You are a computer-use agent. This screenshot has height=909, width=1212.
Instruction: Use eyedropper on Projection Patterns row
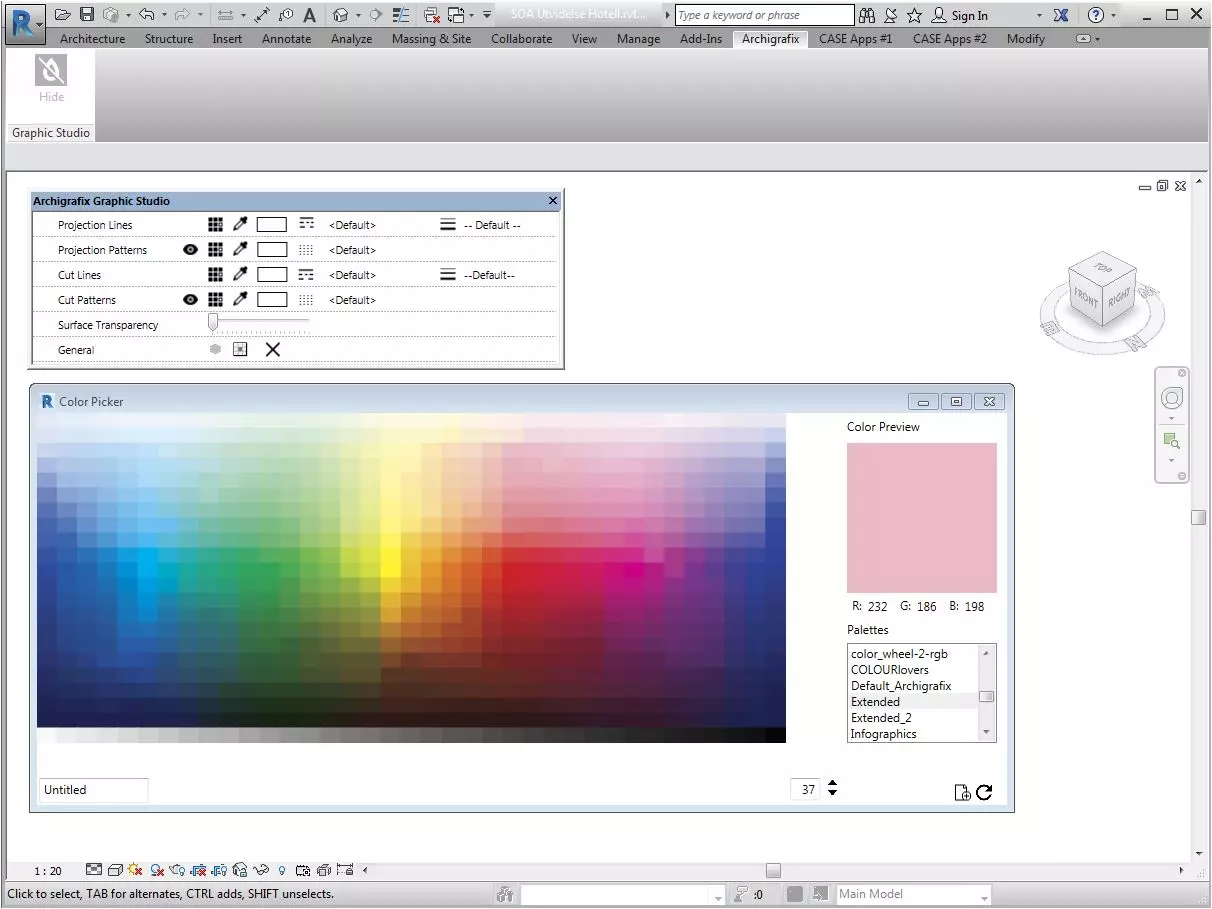click(x=240, y=250)
